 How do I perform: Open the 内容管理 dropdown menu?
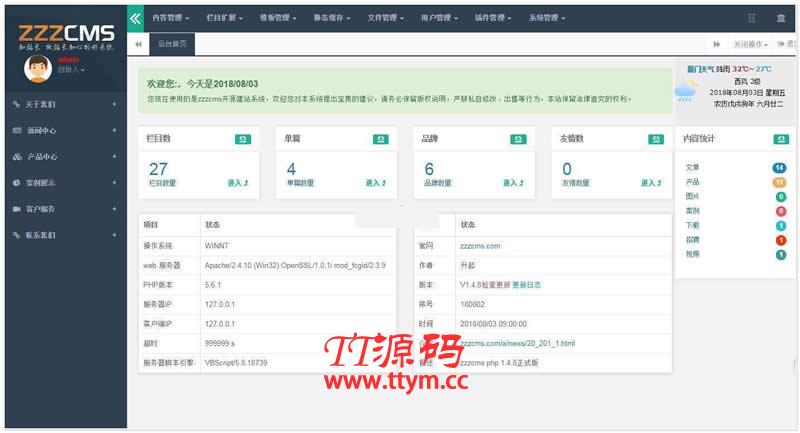[170, 18]
